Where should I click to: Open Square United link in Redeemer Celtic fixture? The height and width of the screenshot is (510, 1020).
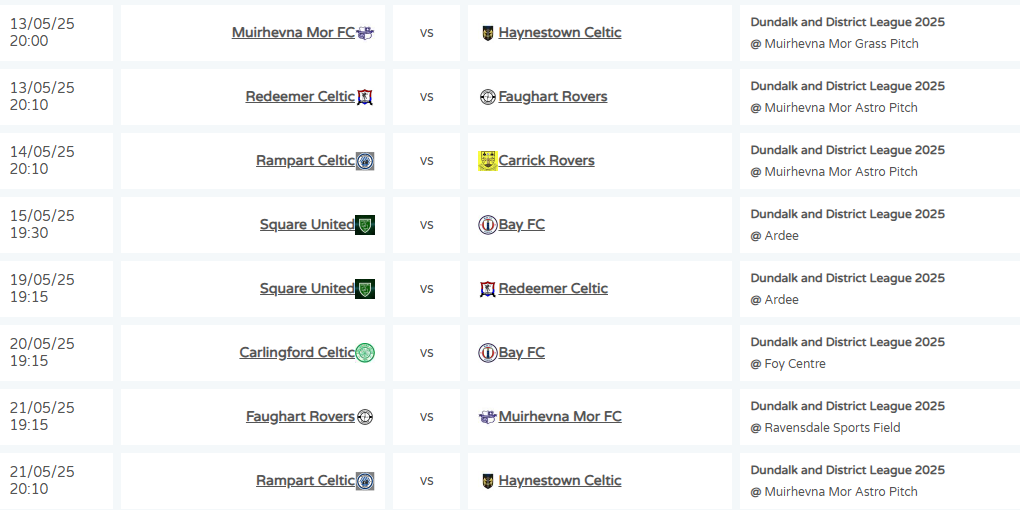(307, 289)
